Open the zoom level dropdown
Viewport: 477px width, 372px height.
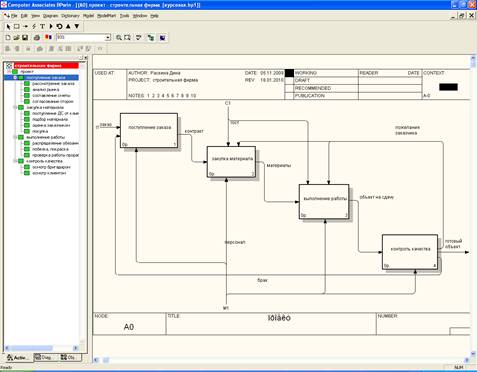click(x=107, y=38)
